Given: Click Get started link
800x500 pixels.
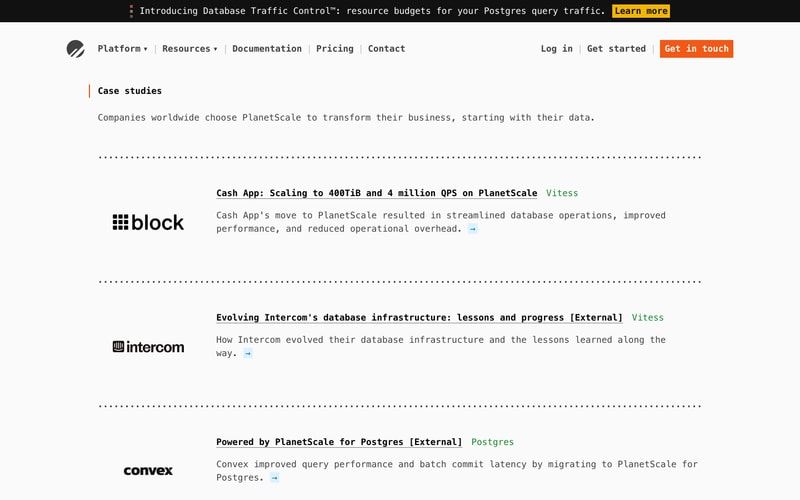Looking at the screenshot, I should click(x=616, y=49).
